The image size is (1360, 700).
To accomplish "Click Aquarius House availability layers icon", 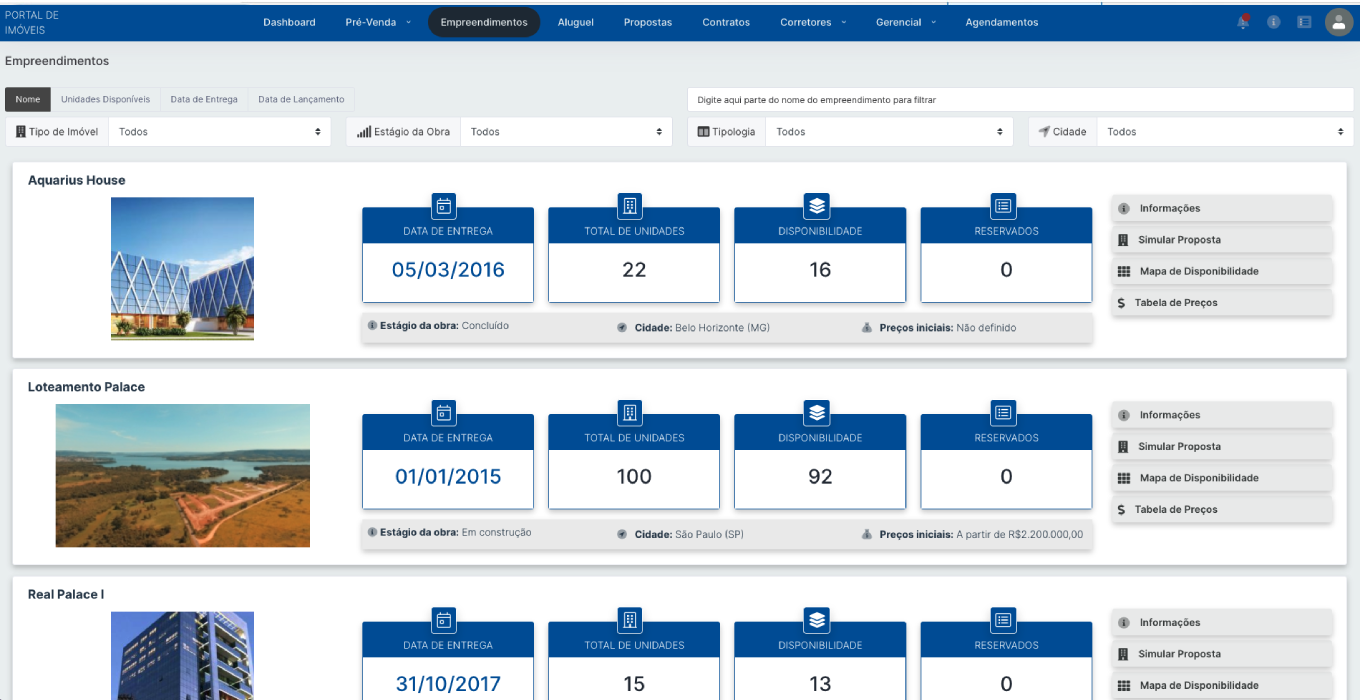I will 816,206.
